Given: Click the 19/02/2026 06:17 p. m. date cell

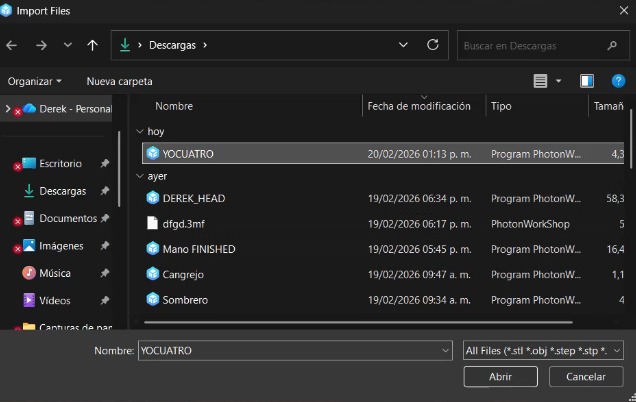Looking at the screenshot, I should pos(419,224).
